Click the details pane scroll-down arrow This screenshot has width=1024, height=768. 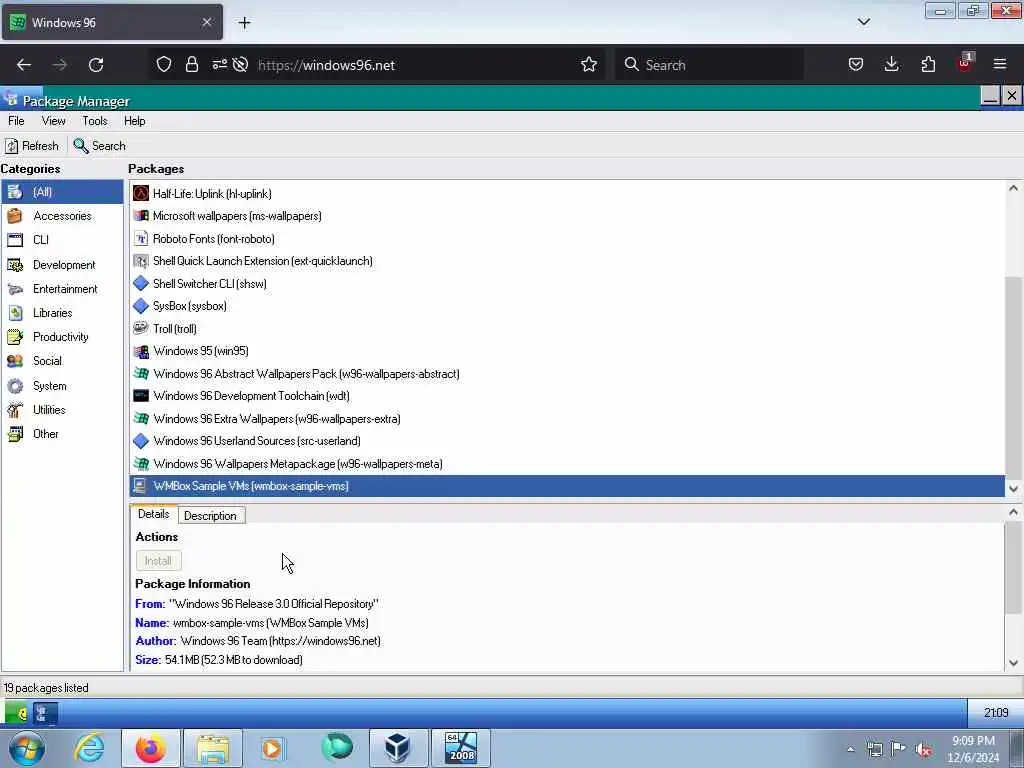point(1014,662)
